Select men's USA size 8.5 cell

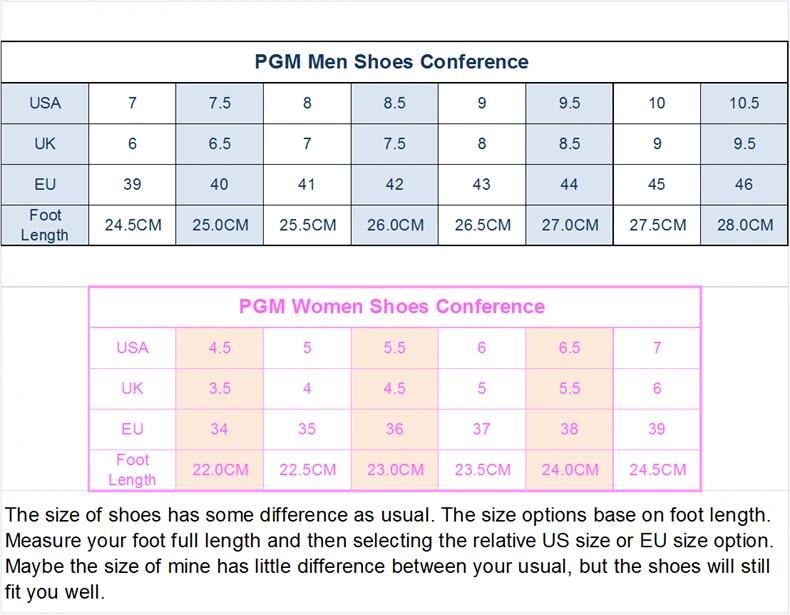point(394,103)
